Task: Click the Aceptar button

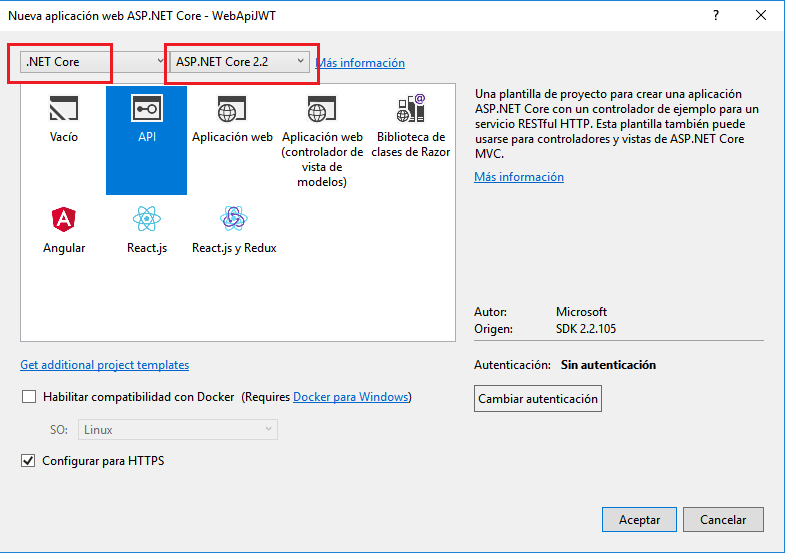Action: [639, 520]
